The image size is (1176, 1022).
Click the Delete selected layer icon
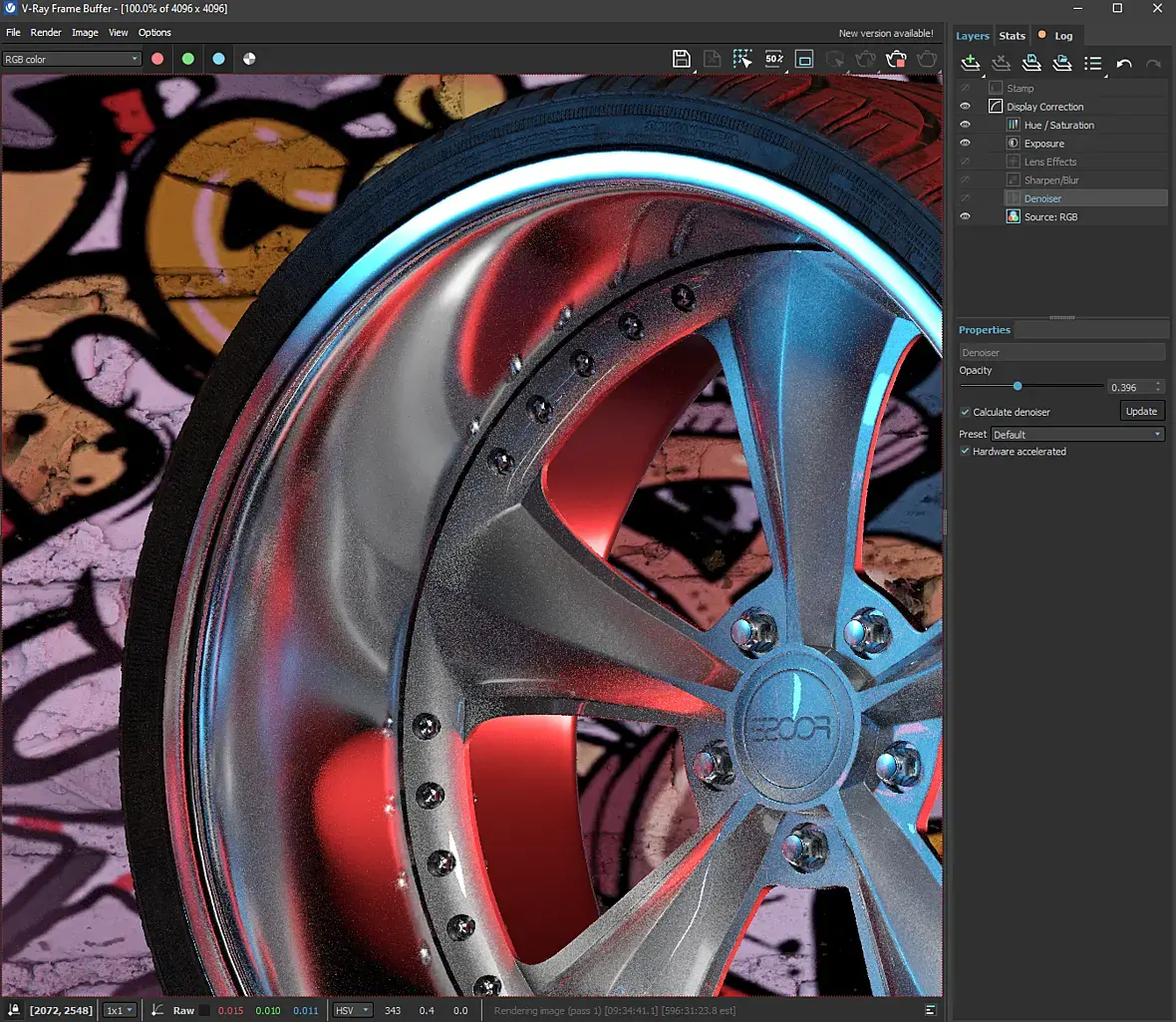coord(1001,63)
